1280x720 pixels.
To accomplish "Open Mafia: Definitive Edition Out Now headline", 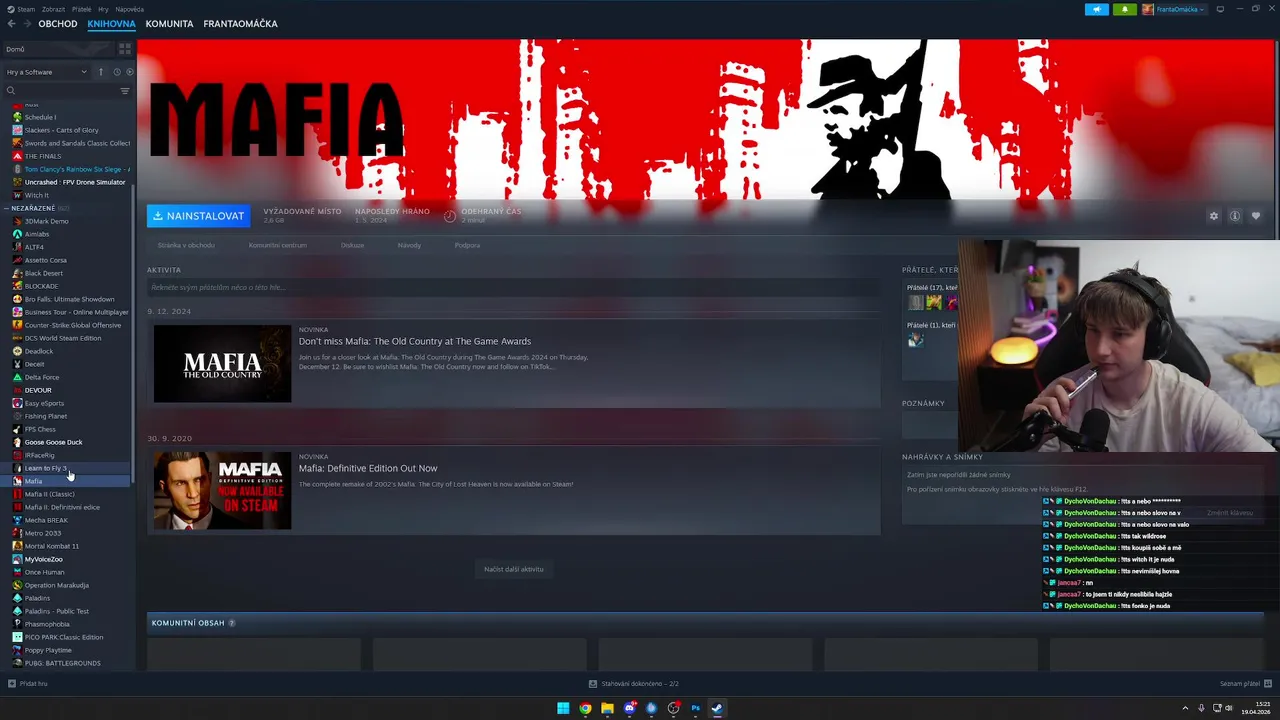I will [368, 468].
